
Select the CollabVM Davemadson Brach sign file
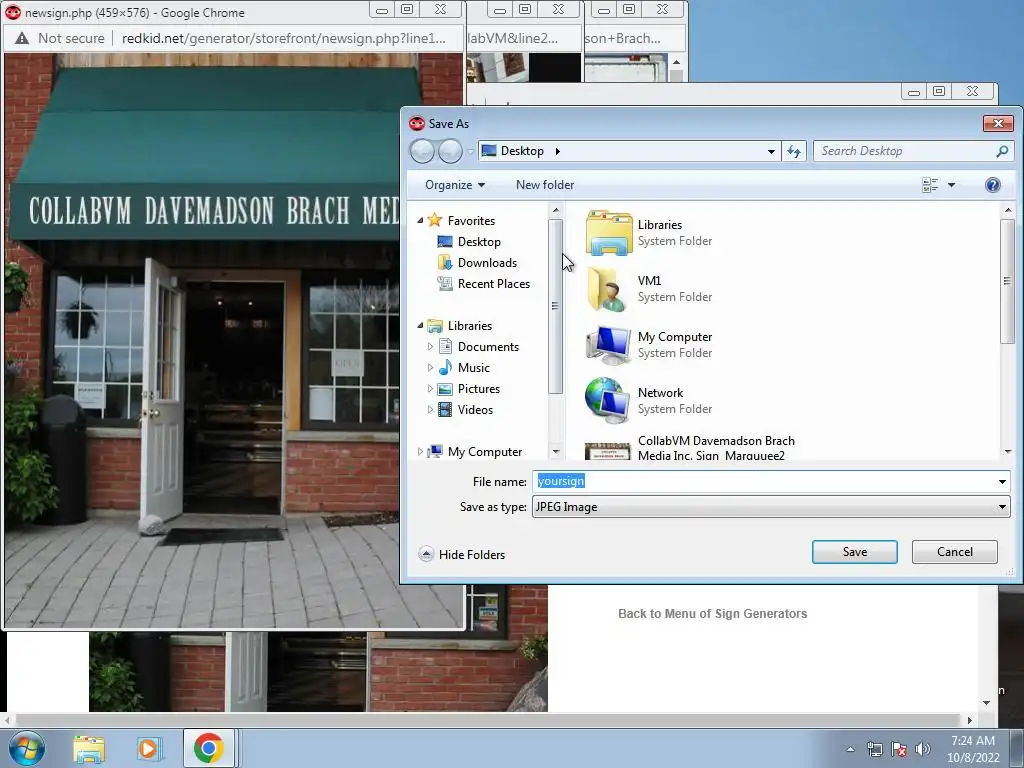coord(716,448)
